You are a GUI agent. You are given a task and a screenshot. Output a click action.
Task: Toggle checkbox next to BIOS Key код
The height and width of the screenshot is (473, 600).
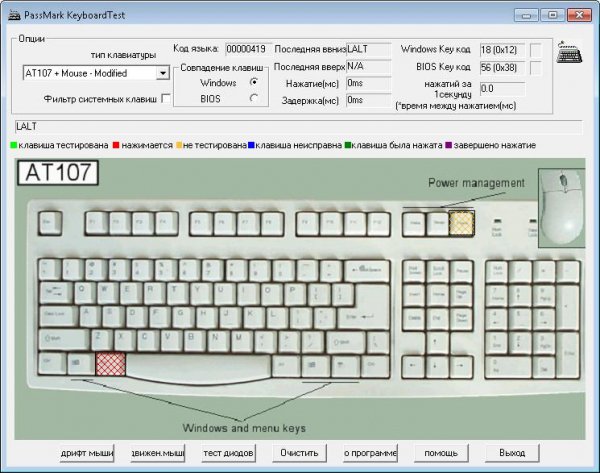(x=535, y=68)
